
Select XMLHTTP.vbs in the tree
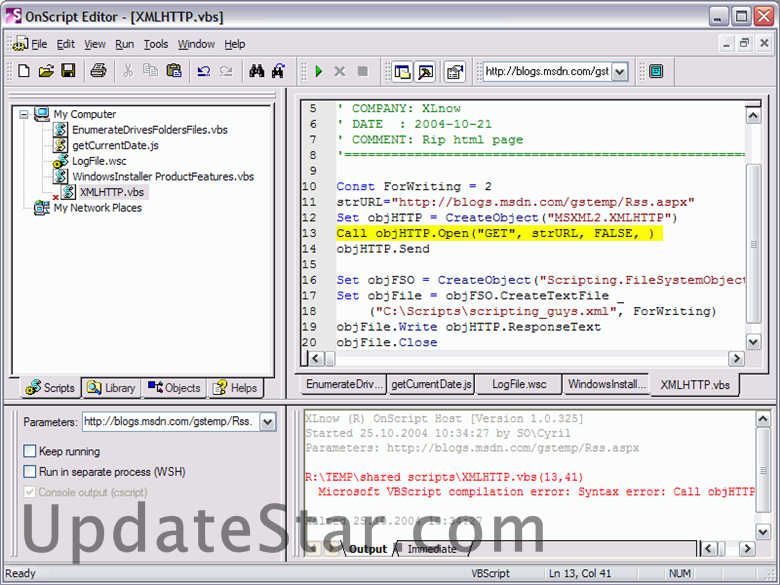(112, 192)
